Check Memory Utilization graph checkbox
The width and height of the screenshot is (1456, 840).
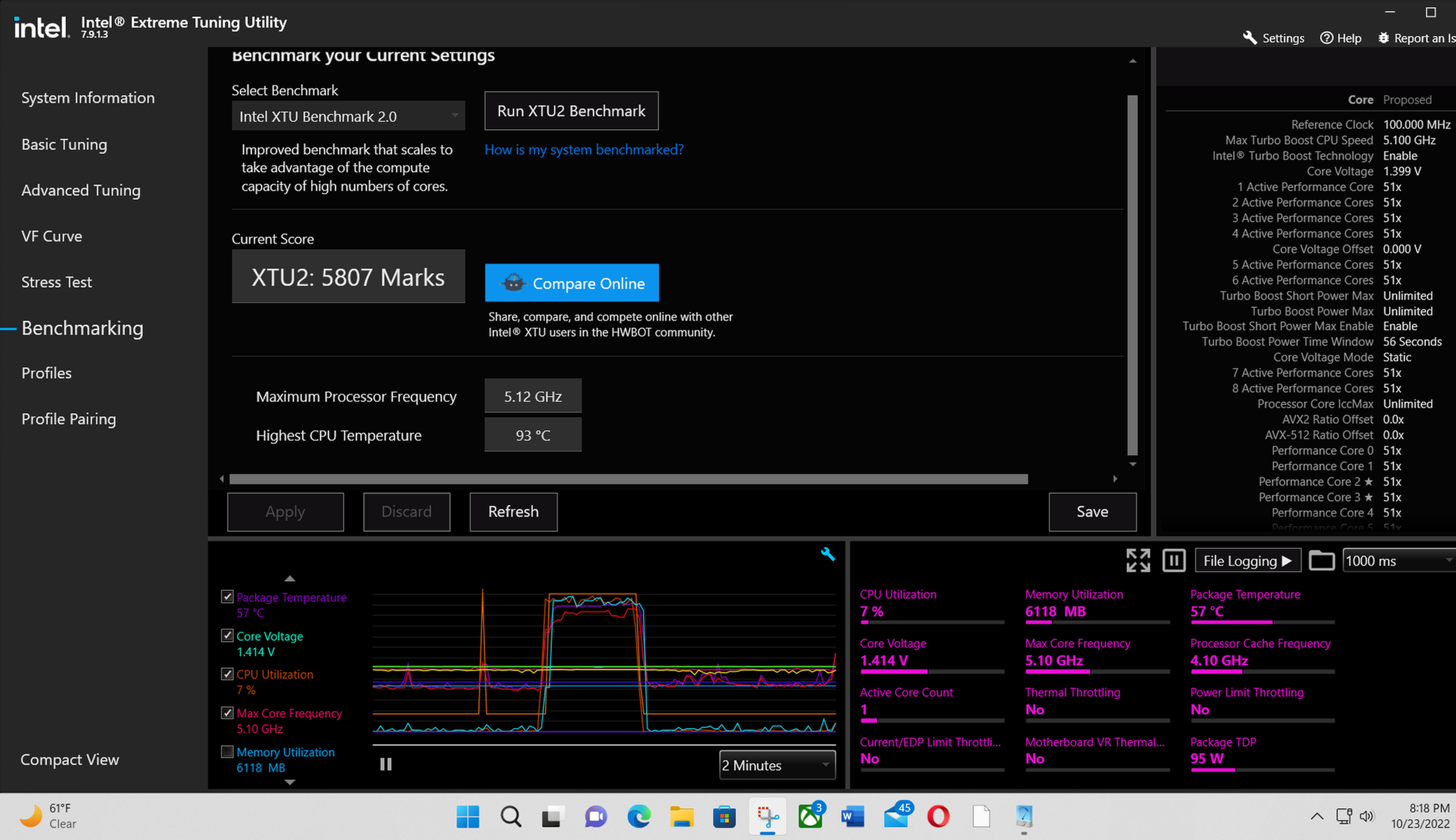227,751
